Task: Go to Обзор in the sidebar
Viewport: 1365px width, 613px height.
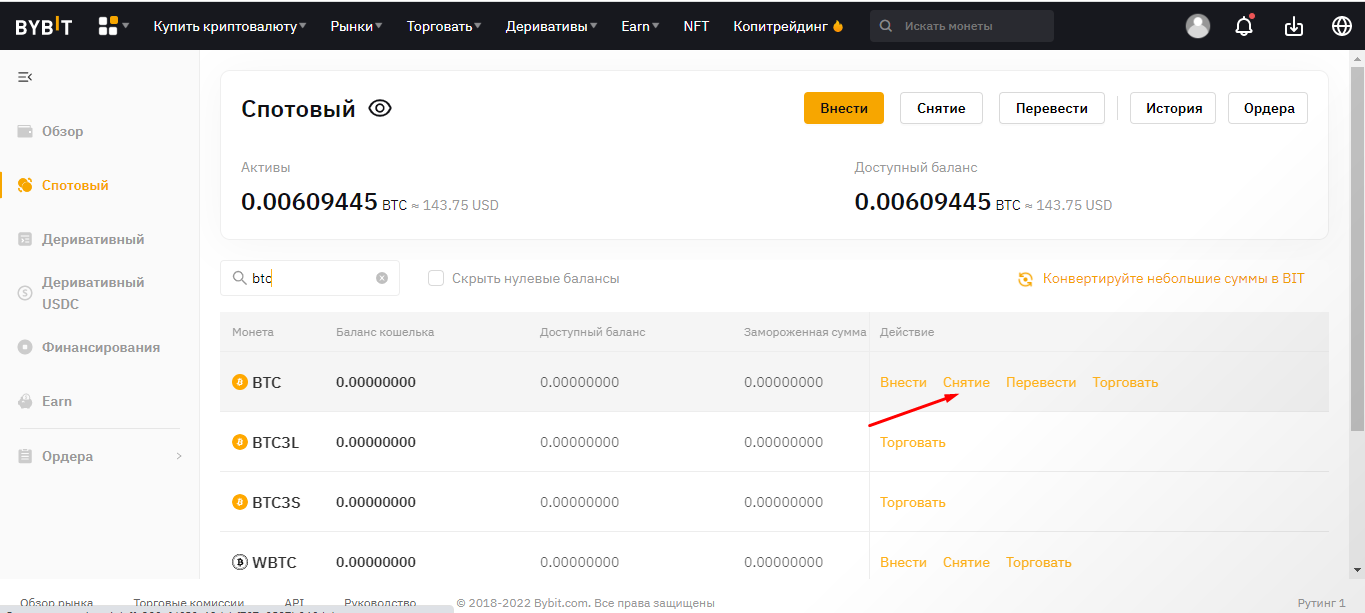Action: pos(63,131)
